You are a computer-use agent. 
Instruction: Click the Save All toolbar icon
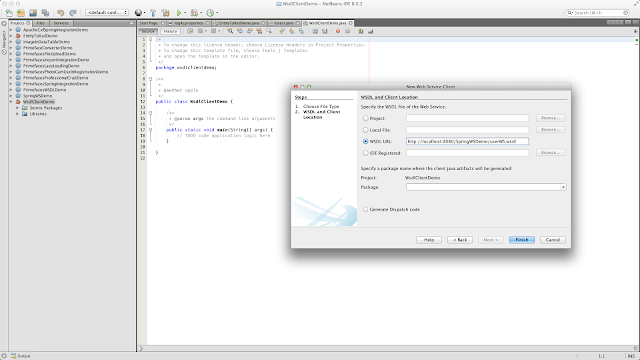point(45,13)
